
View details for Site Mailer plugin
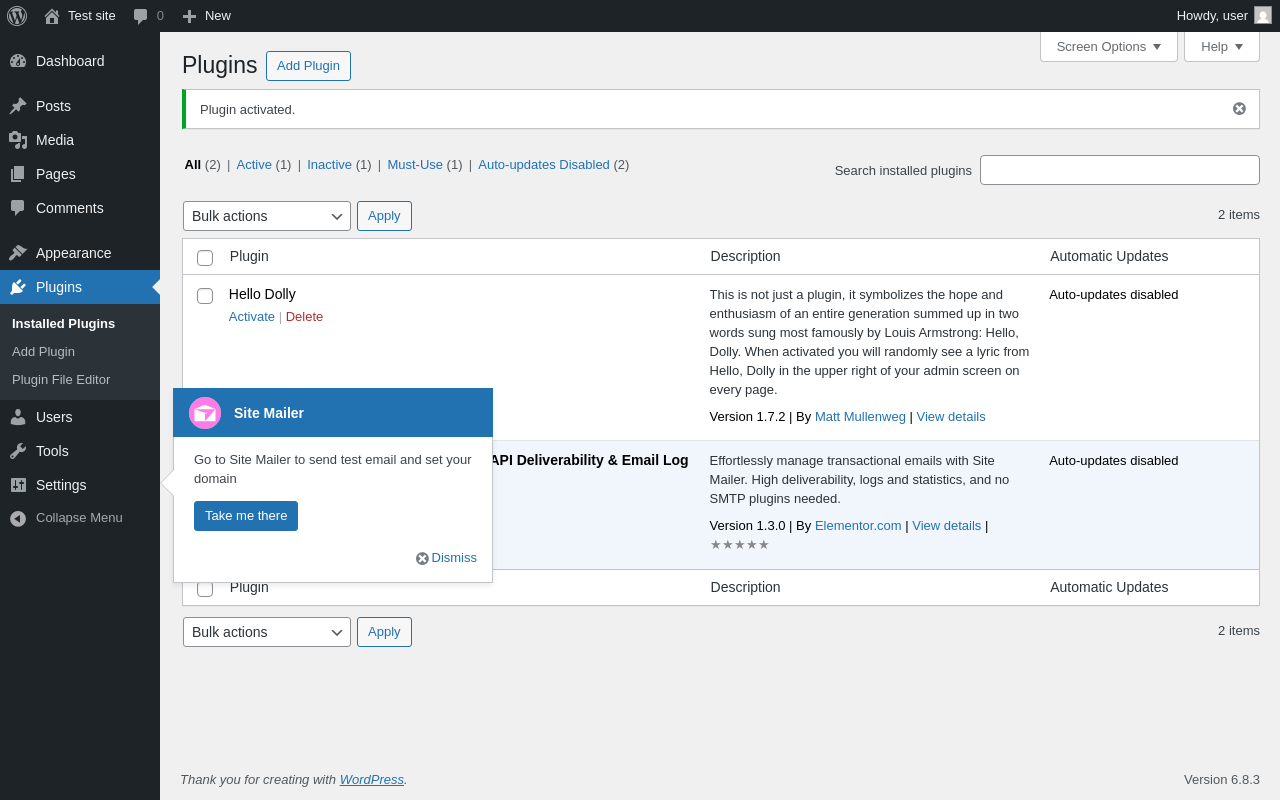click(x=946, y=525)
